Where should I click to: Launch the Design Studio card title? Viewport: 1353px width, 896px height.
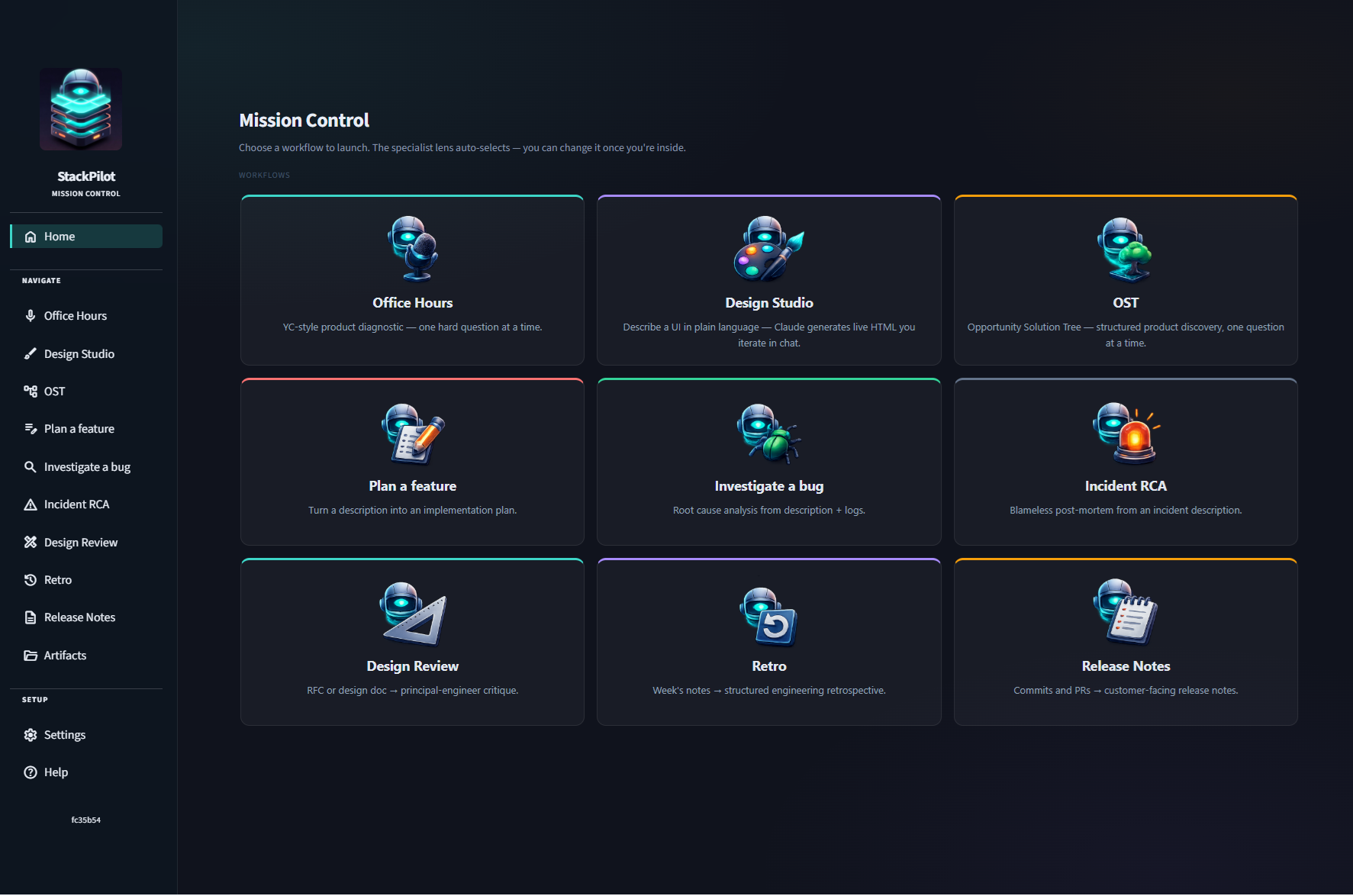point(769,303)
